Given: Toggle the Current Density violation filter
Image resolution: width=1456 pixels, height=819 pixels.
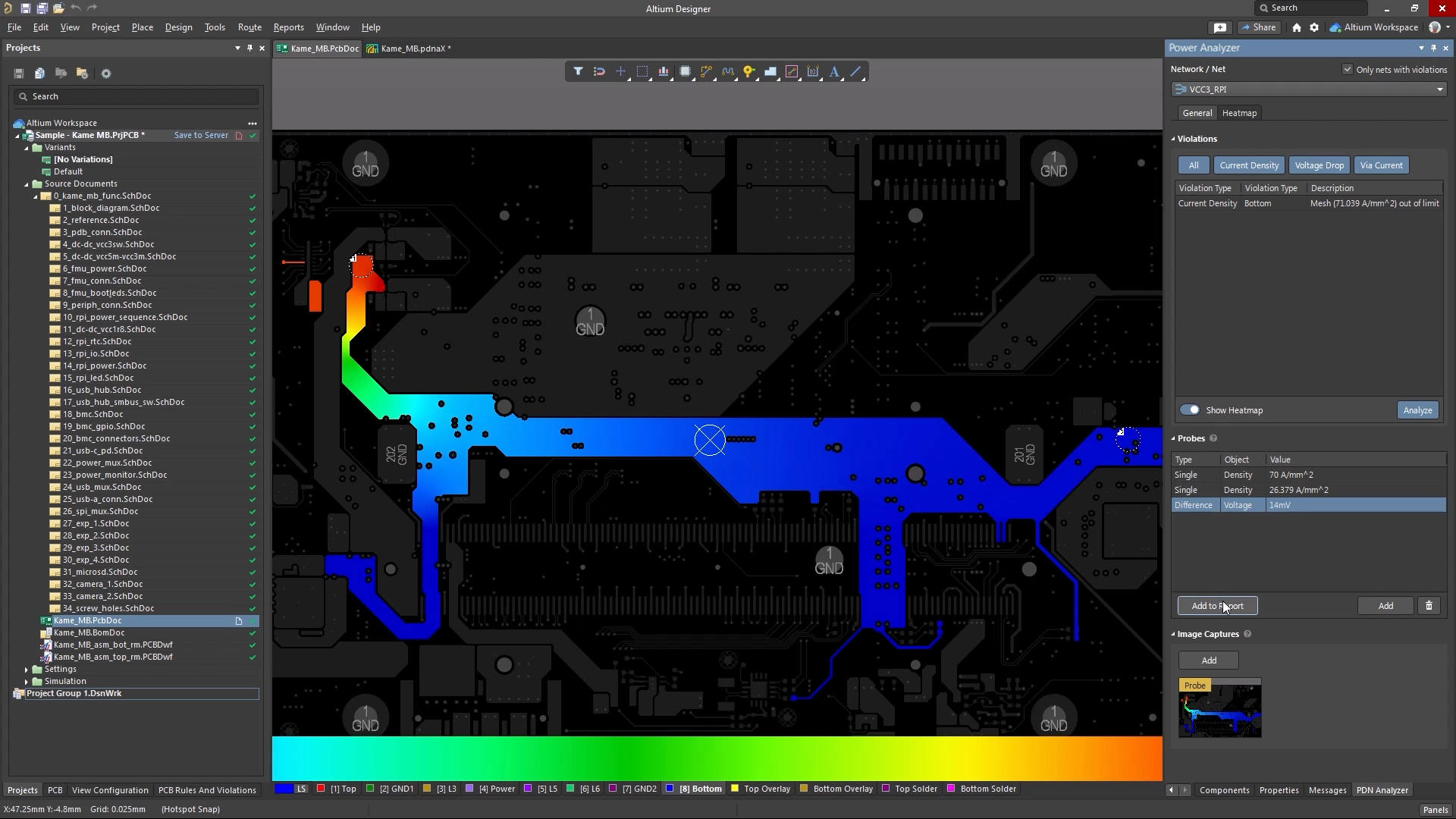Looking at the screenshot, I should tap(1249, 165).
